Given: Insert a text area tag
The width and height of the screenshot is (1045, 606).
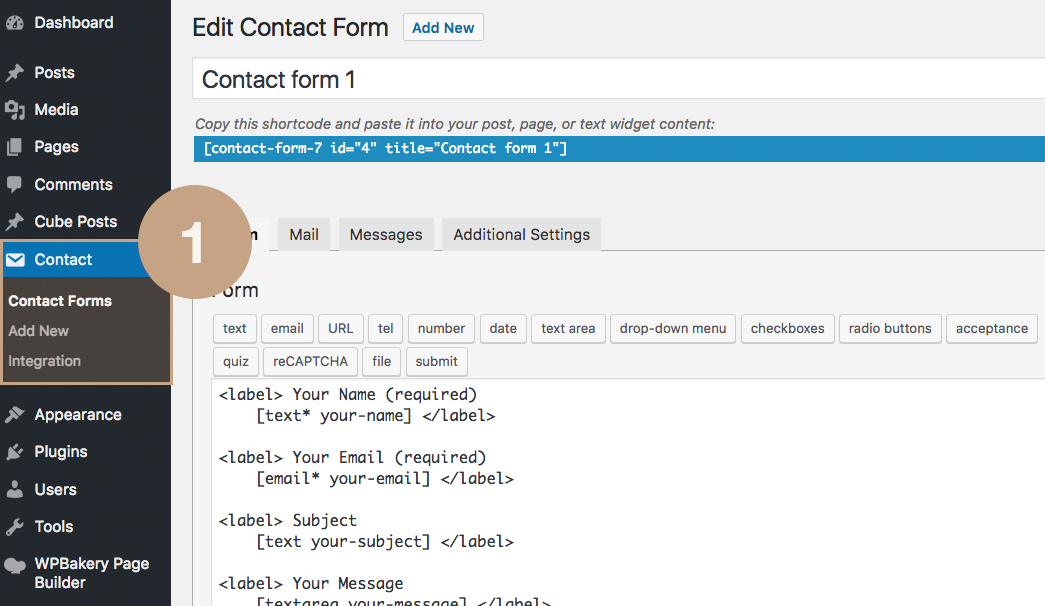Looking at the screenshot, I should 568,329.
